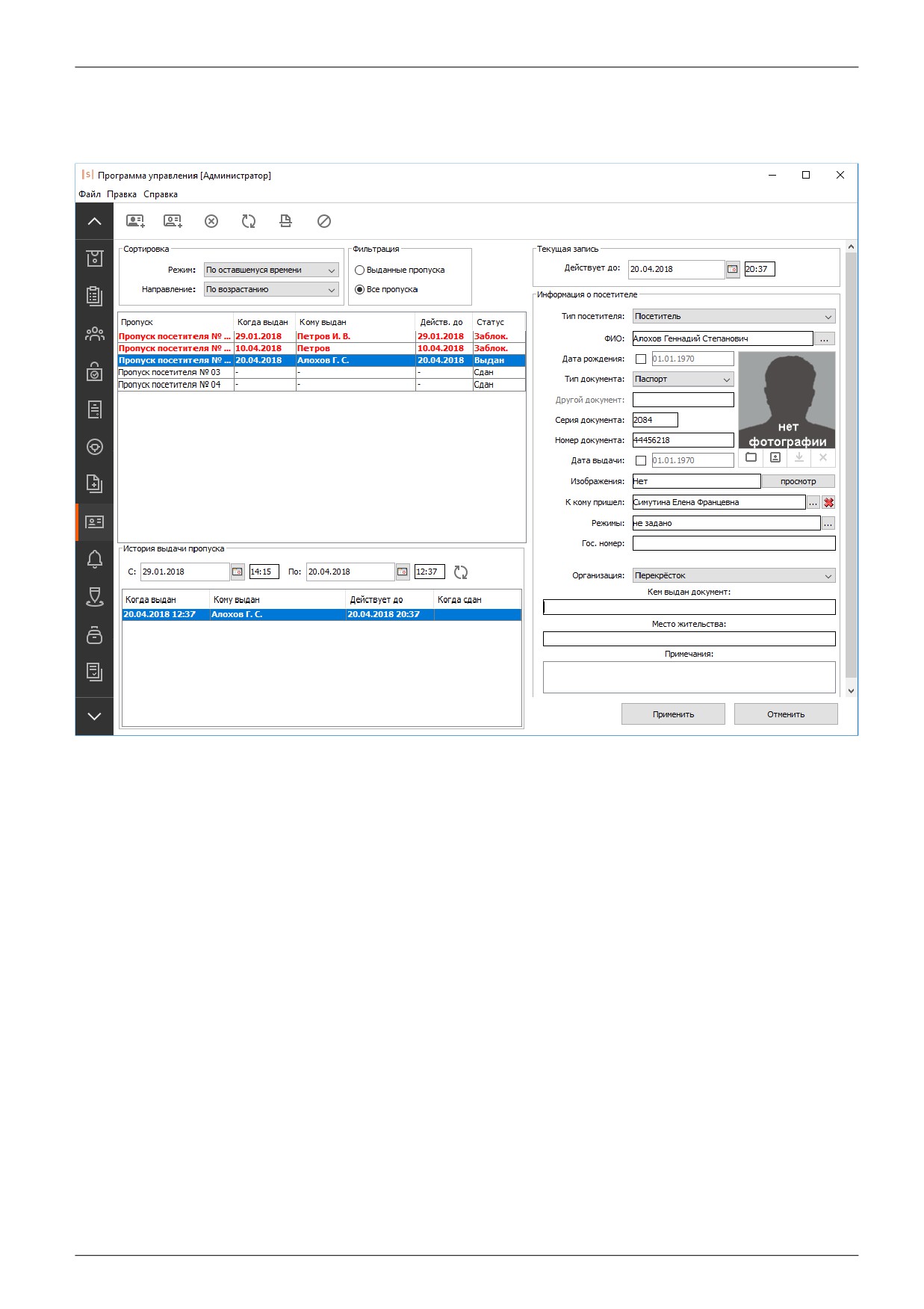Click the no-photo visitor thumbnail

tap(787, 400)
